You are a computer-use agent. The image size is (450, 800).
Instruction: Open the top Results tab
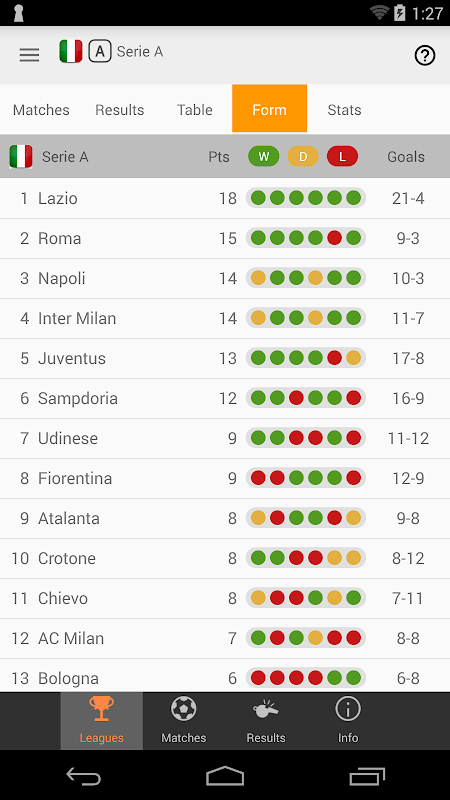[120, 110]
